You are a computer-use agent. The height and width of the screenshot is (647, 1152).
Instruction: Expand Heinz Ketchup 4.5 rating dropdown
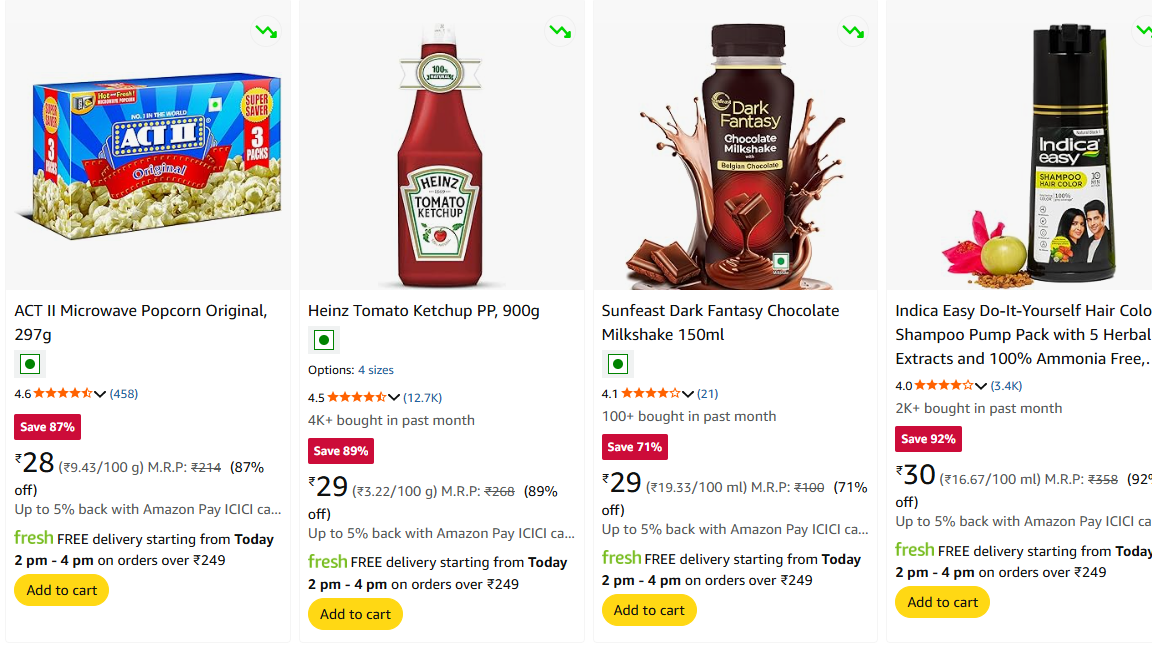point(394,398)
